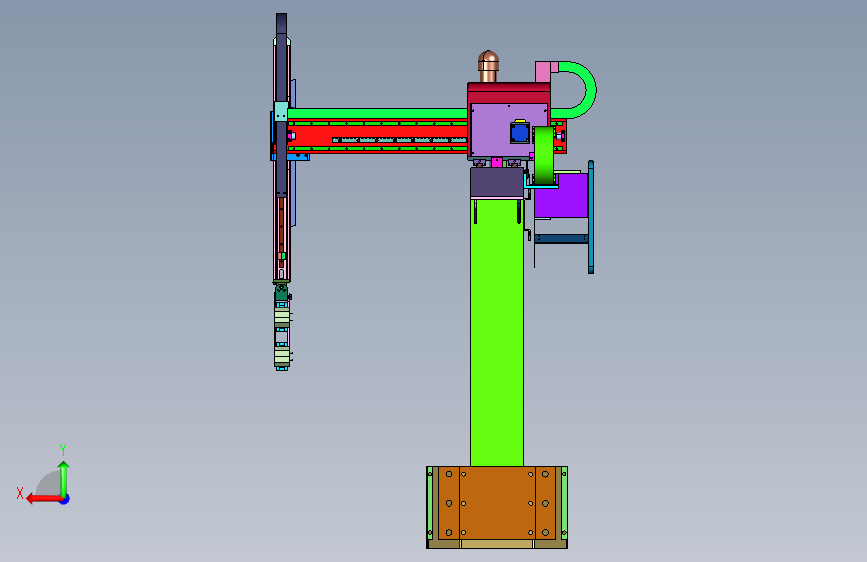
Task: Select the crimson top cover of the carriage
Action: (x=509, y=93)
